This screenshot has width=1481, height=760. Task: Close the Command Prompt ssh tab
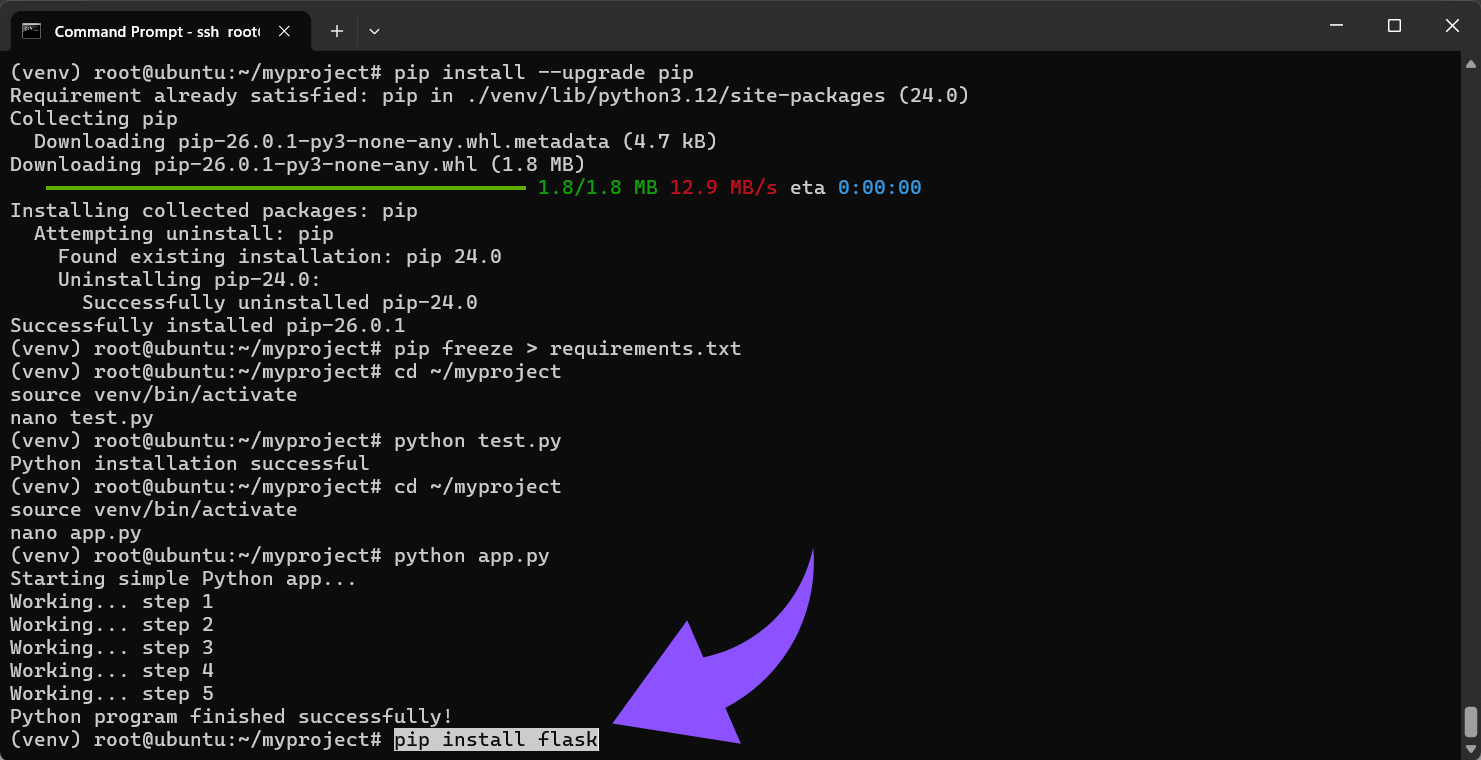click(285, 31)
